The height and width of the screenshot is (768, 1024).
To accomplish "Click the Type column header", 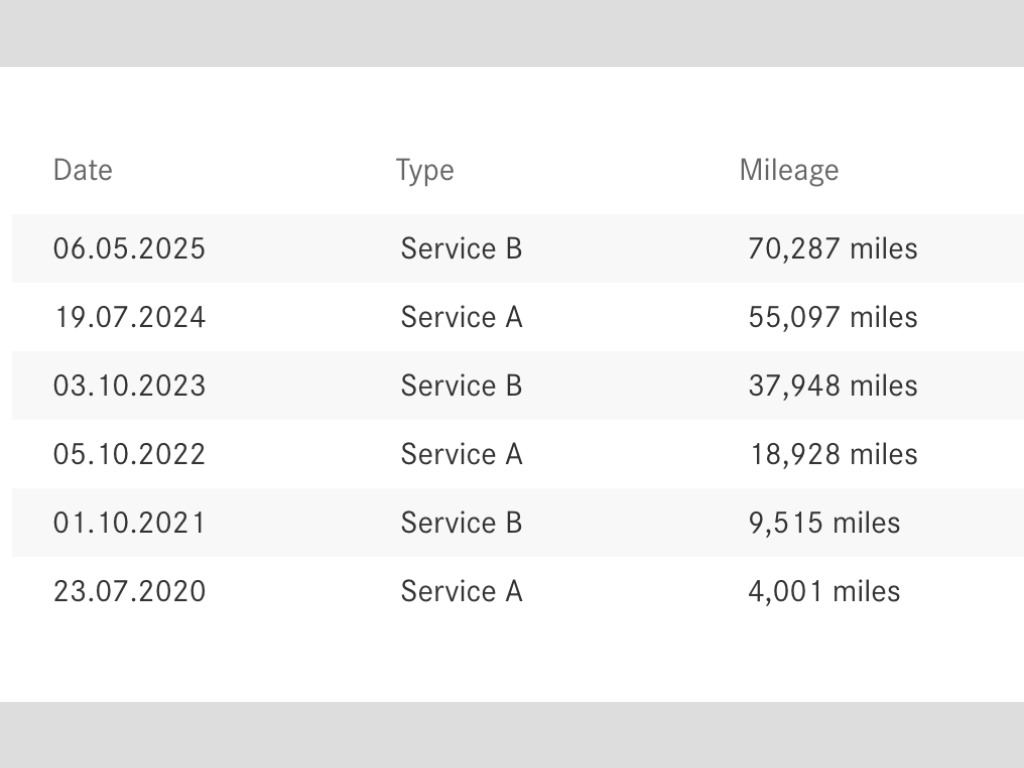I will [424, 170].
